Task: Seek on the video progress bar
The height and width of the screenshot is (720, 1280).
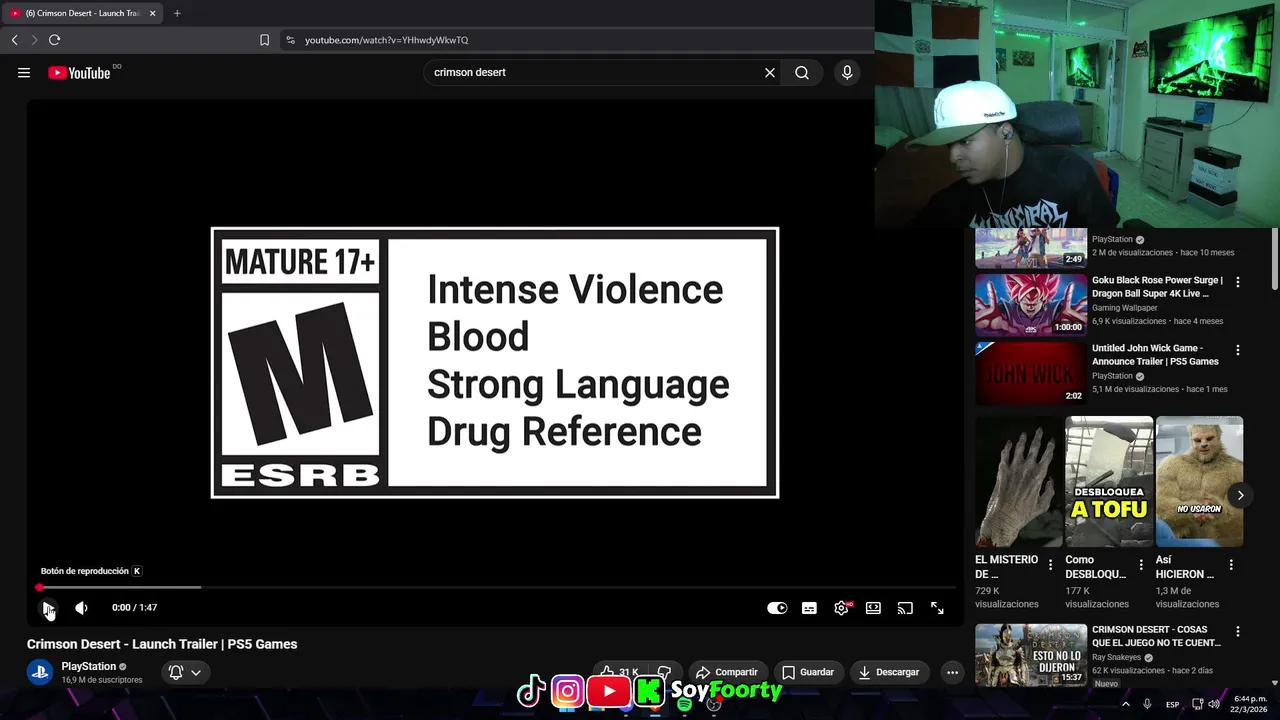Action: click(x=496, y=587)
